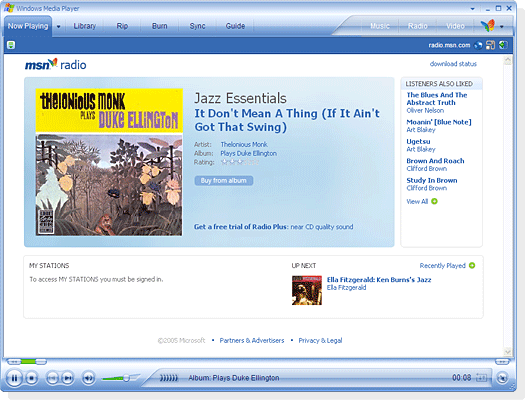Image resolution: width=525 pixels, height=400 pixels.
Task: Click the green Recently Played arrow icon
Action: pyautogui.click(x=472, y=265)
